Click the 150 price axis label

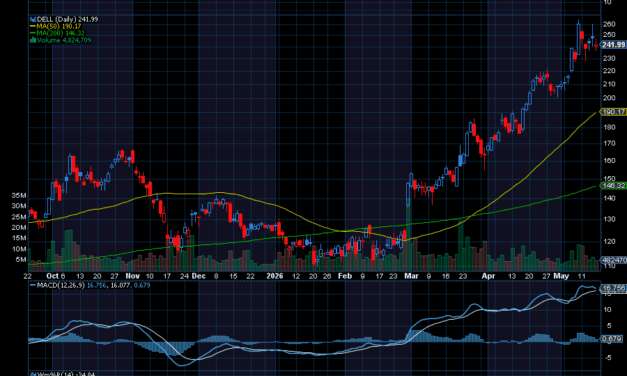[609, 178]
